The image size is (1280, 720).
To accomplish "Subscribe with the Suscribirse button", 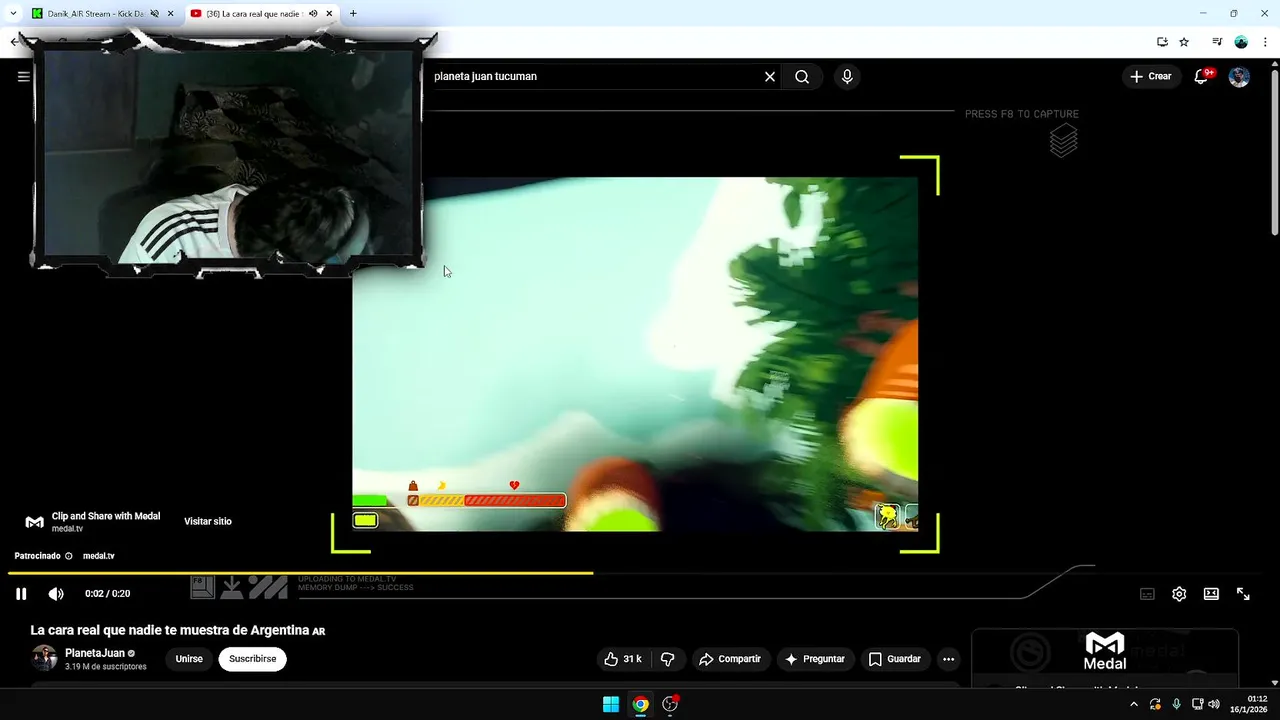I will [253, 659].
